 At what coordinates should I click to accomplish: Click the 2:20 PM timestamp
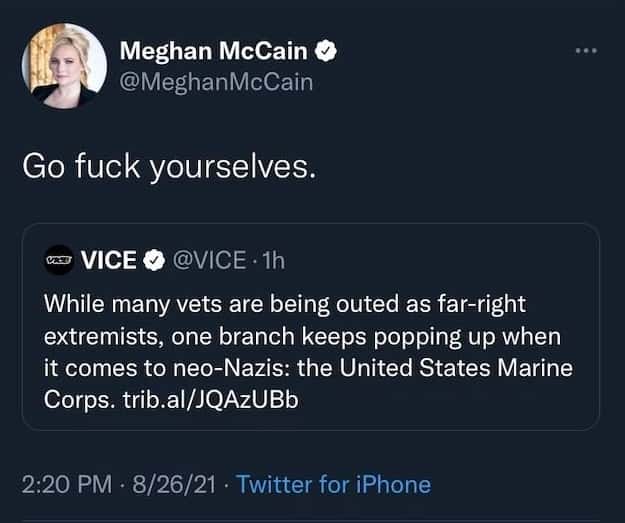point(66,485)
